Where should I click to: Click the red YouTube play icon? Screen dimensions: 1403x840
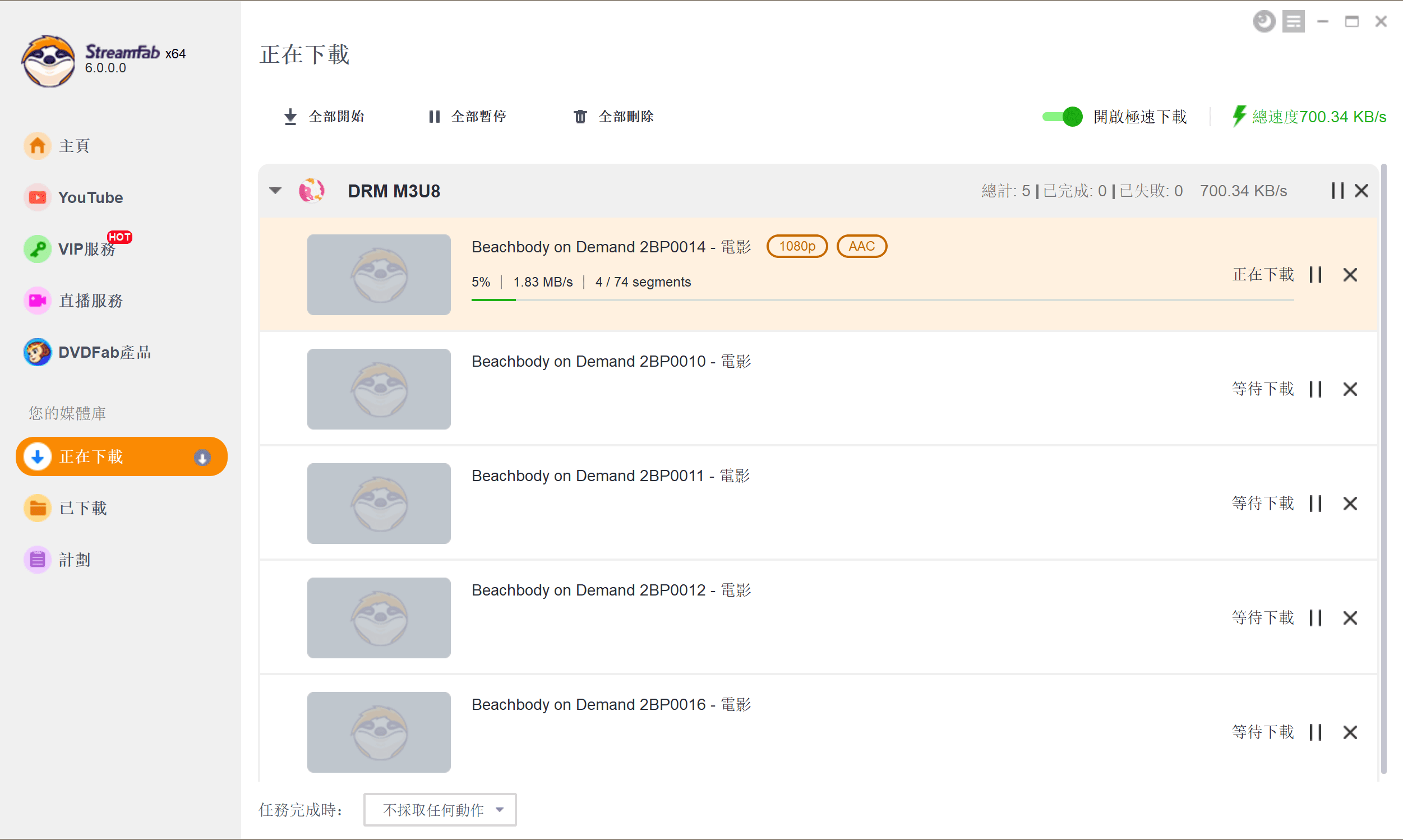click(38, 197)
